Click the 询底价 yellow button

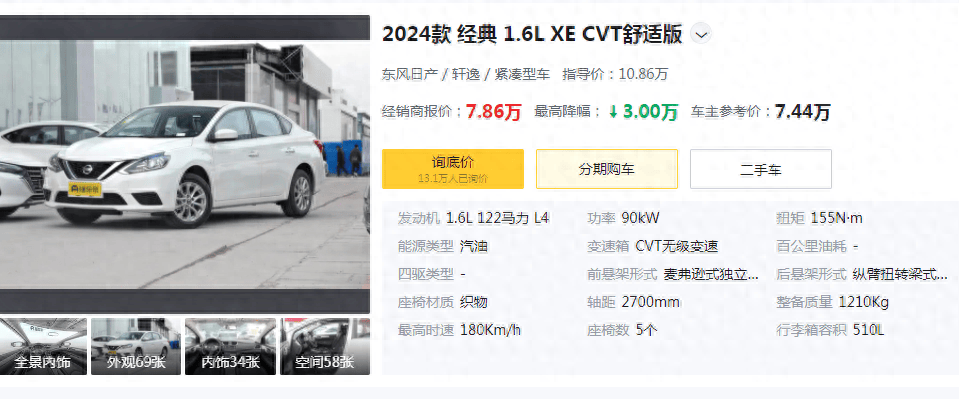[x=453, y=169]
